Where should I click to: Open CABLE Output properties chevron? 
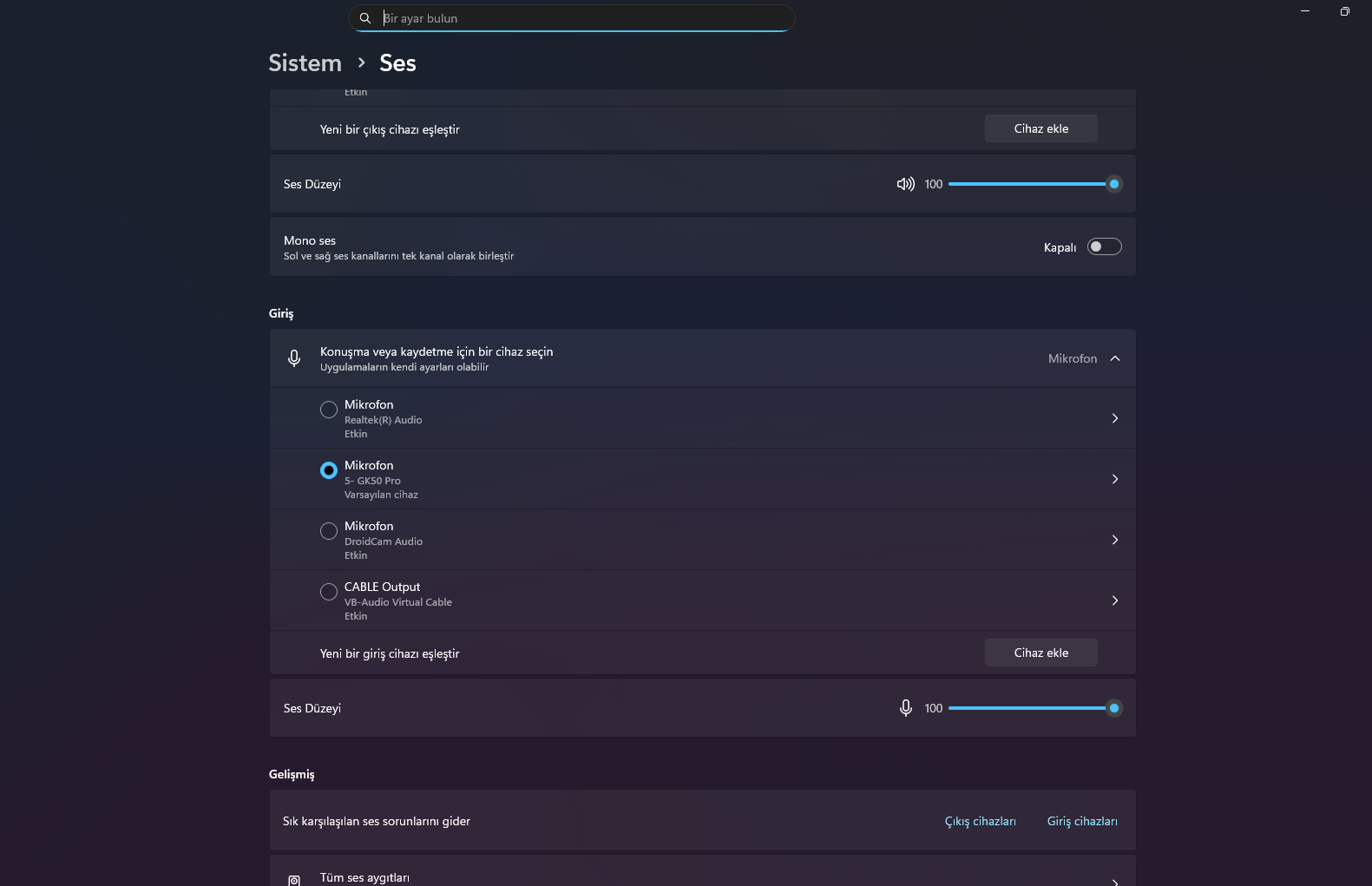click(x=1115, y=601)
